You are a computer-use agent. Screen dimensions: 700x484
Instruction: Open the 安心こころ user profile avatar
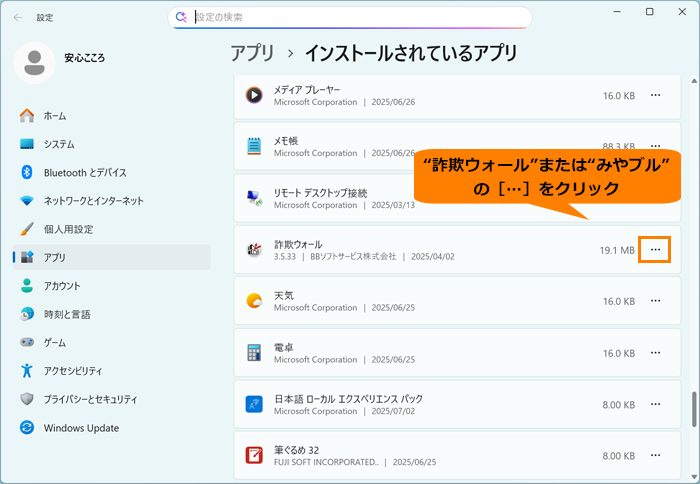34,63
